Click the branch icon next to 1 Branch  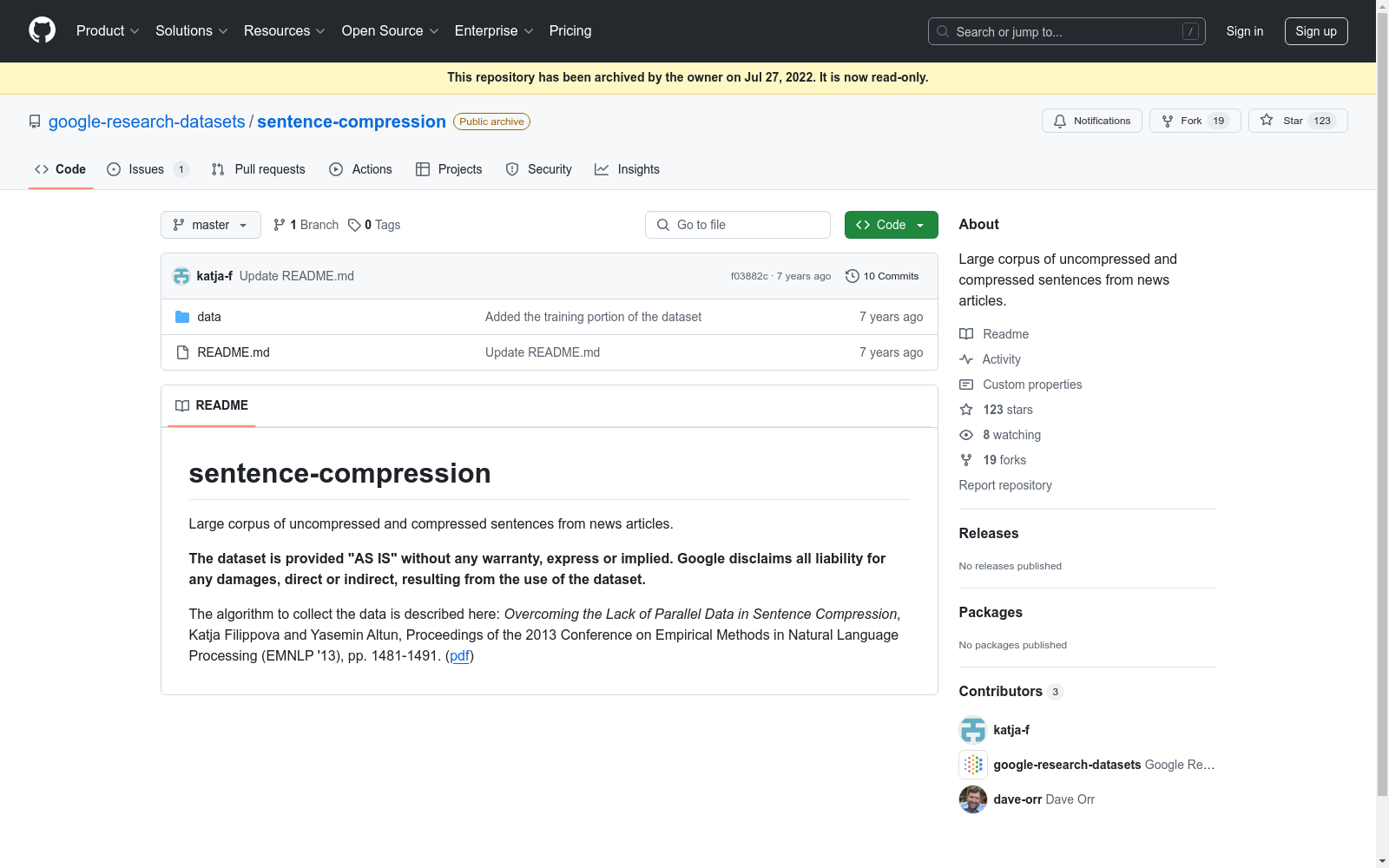click(280, 225)
